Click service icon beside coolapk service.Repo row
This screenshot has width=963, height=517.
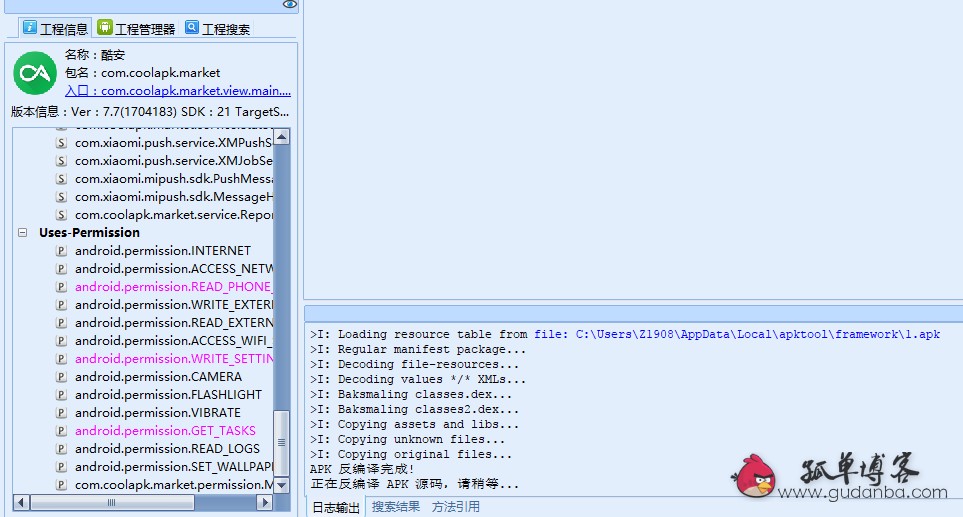coord(61,215)
